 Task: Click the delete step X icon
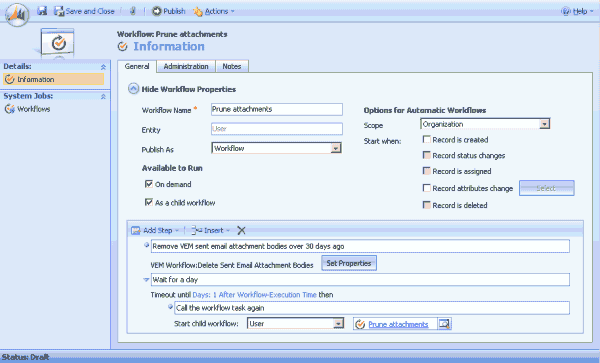(x=241, y=230)
